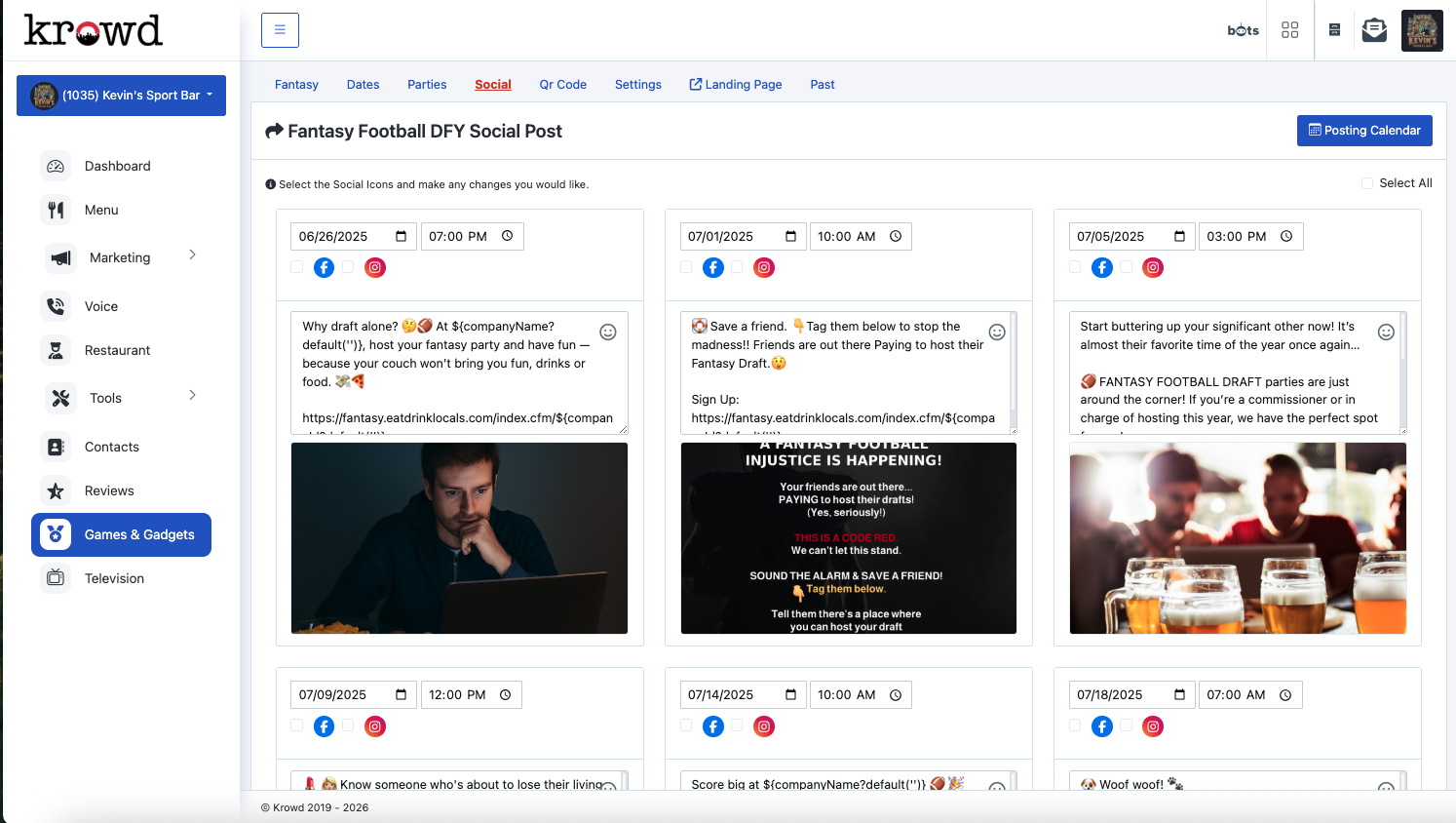Expand the Marketing sidebar submenu

pos(121,257)
